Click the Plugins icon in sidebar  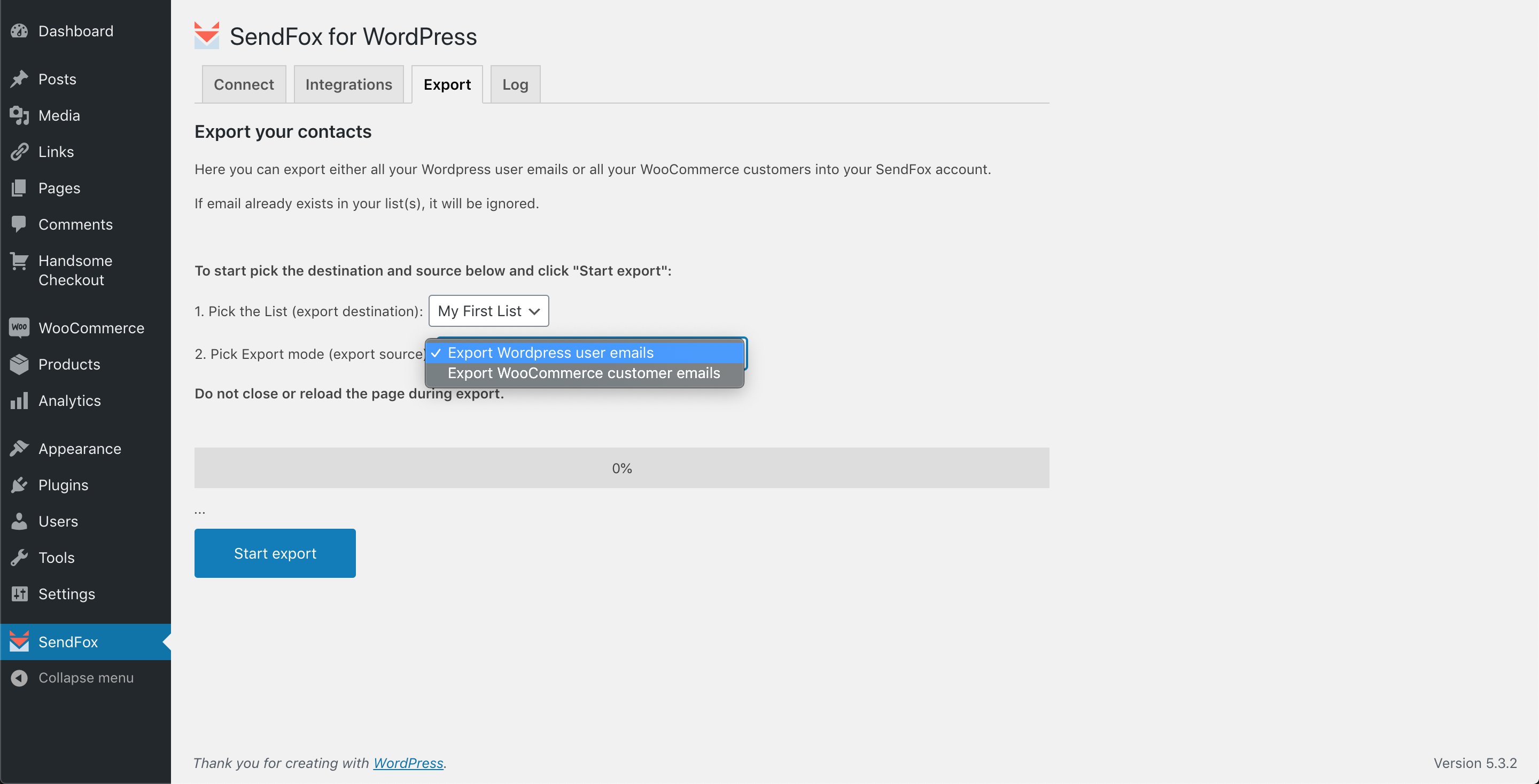pyautogui.click(x=20, y=484)
